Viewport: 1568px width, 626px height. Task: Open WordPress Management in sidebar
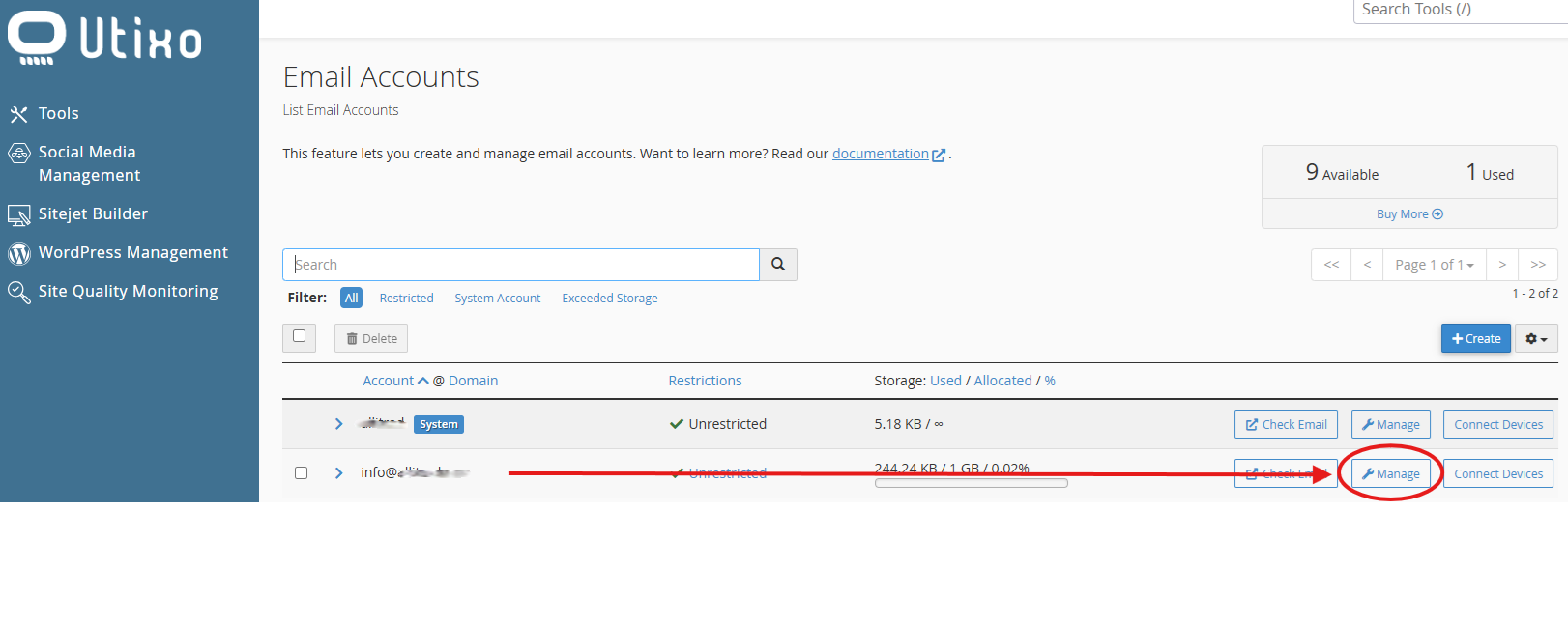[132, 253]
